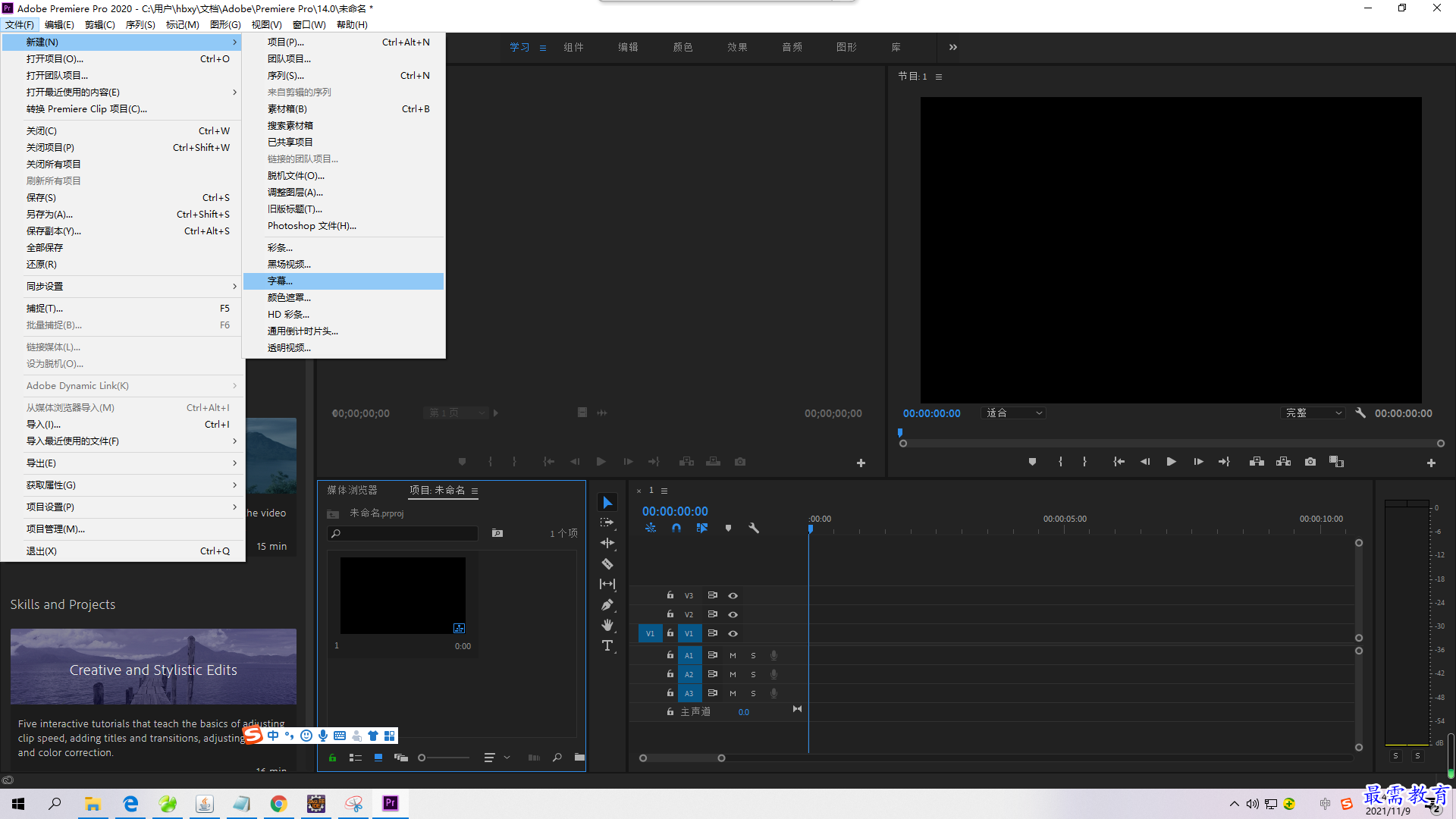Select the Hand tool
Screen dimensions: 1456x819
point(607,625)
